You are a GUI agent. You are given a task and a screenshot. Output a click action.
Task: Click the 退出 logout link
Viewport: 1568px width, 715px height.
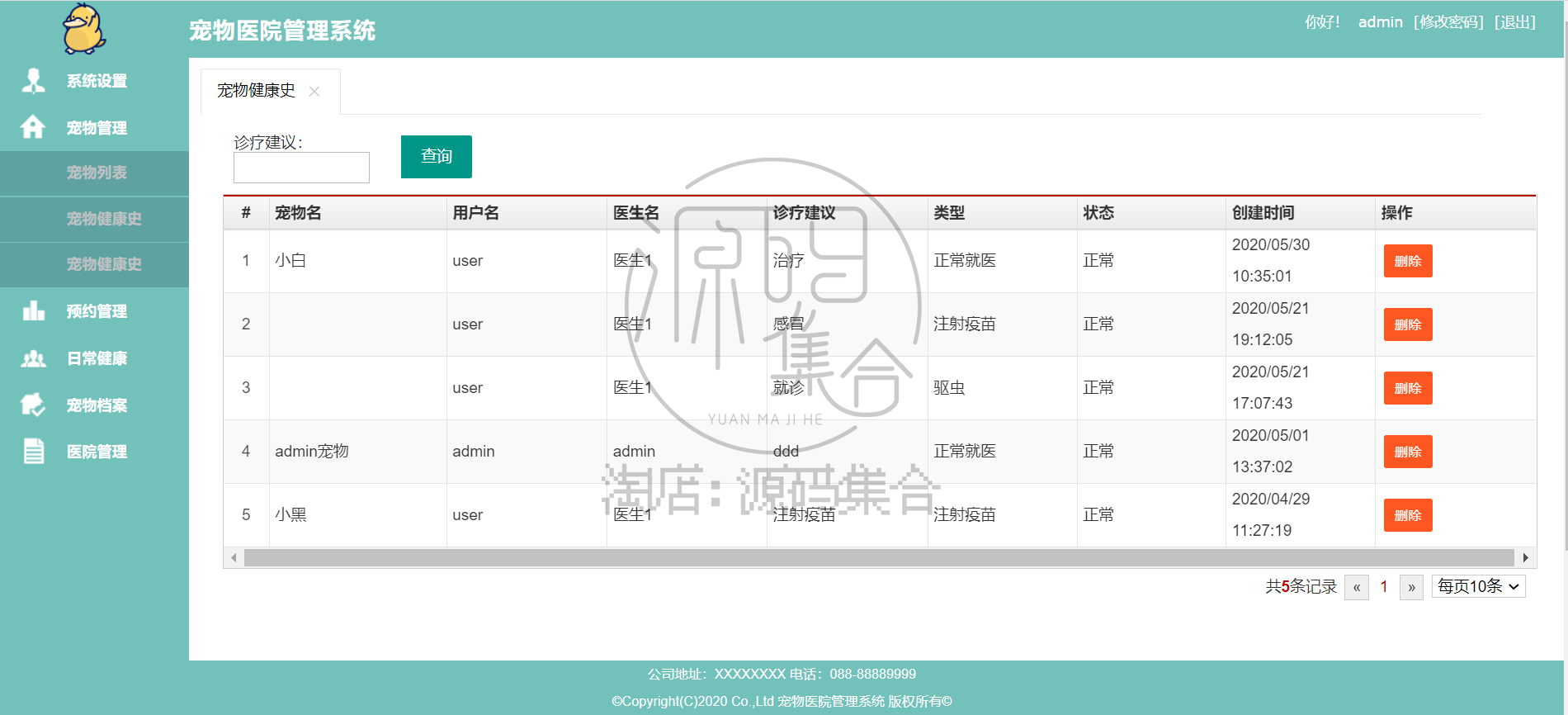1515,22
